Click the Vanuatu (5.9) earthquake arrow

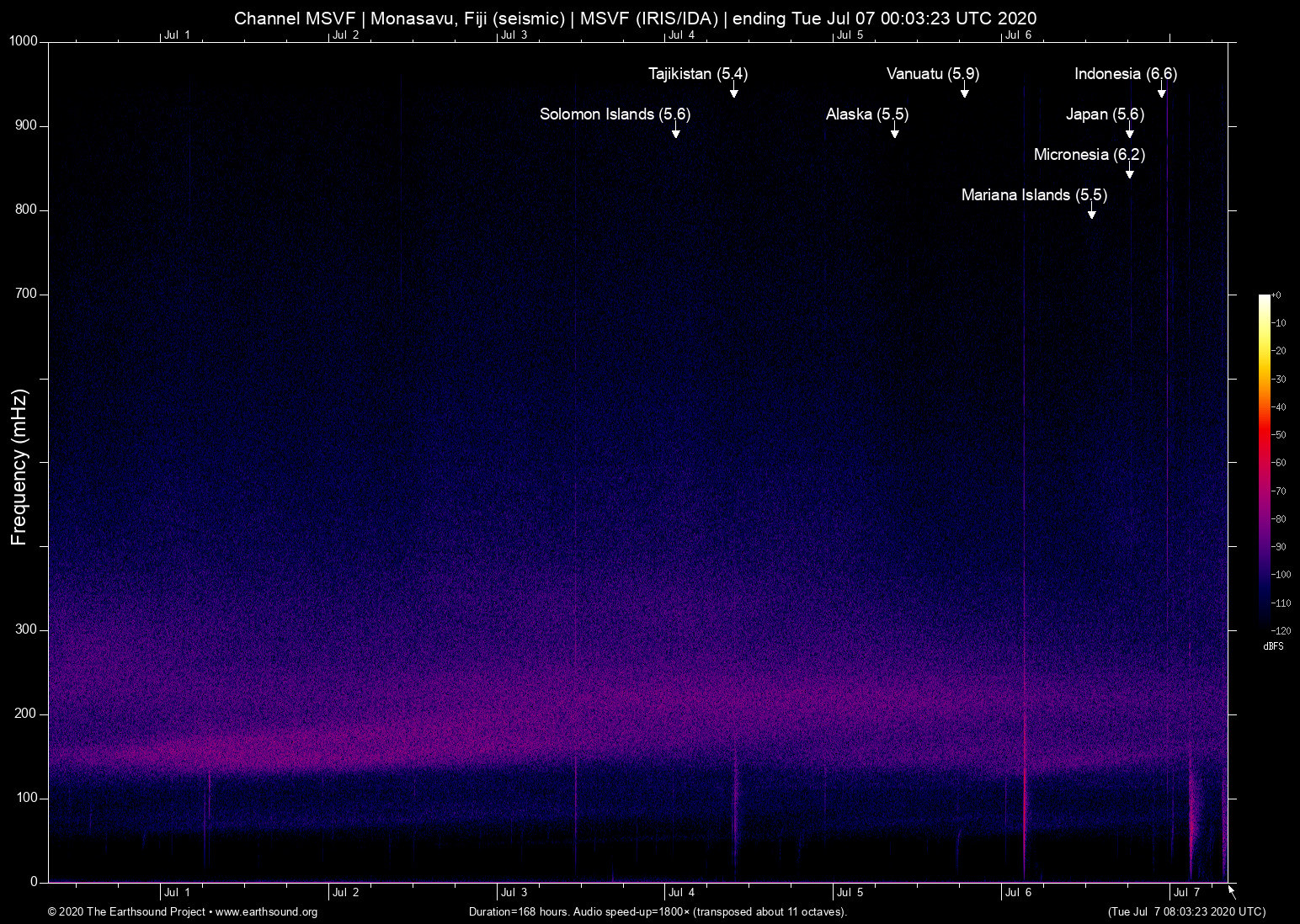point(965,92)
